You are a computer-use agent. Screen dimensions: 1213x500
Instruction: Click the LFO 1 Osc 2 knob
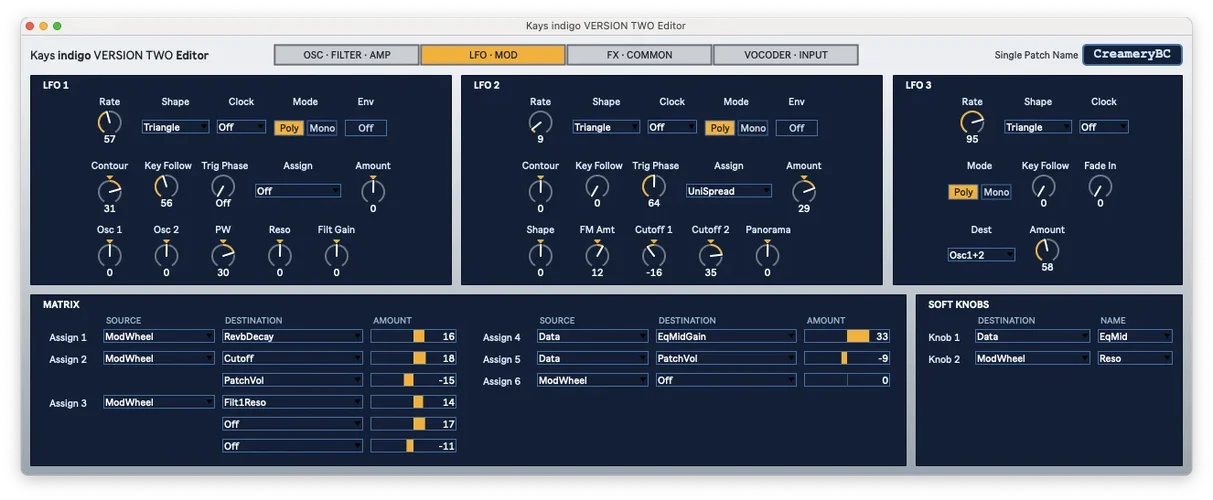(x=166, y=255)
